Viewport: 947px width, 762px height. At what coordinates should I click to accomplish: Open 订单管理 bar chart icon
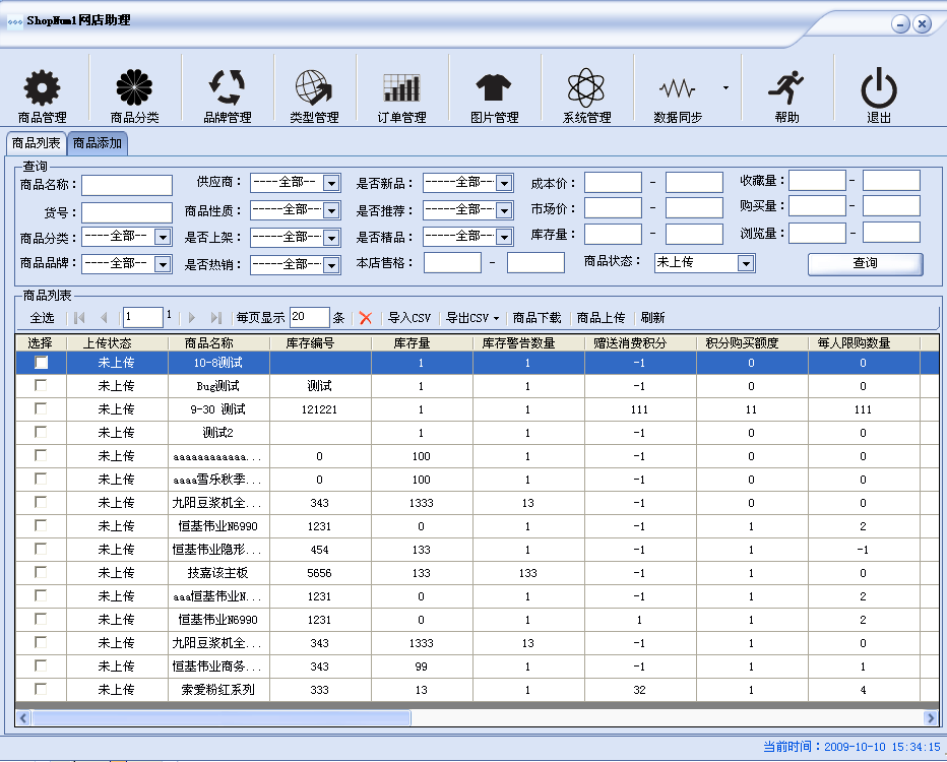point(401,89)
